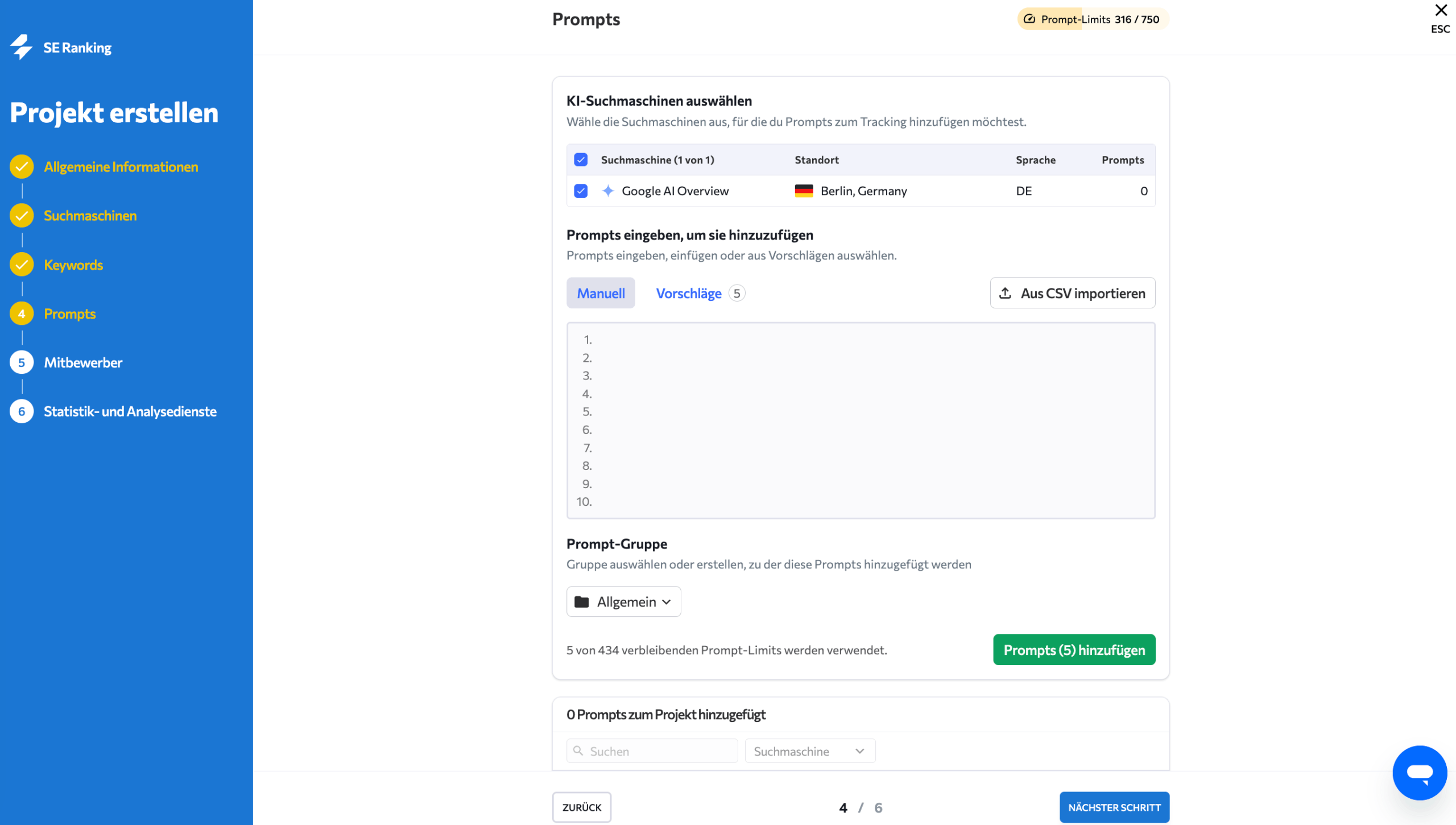1456x825 pixels.
Task: Click Aus CSV importieren button
Action: [1072, 293]
